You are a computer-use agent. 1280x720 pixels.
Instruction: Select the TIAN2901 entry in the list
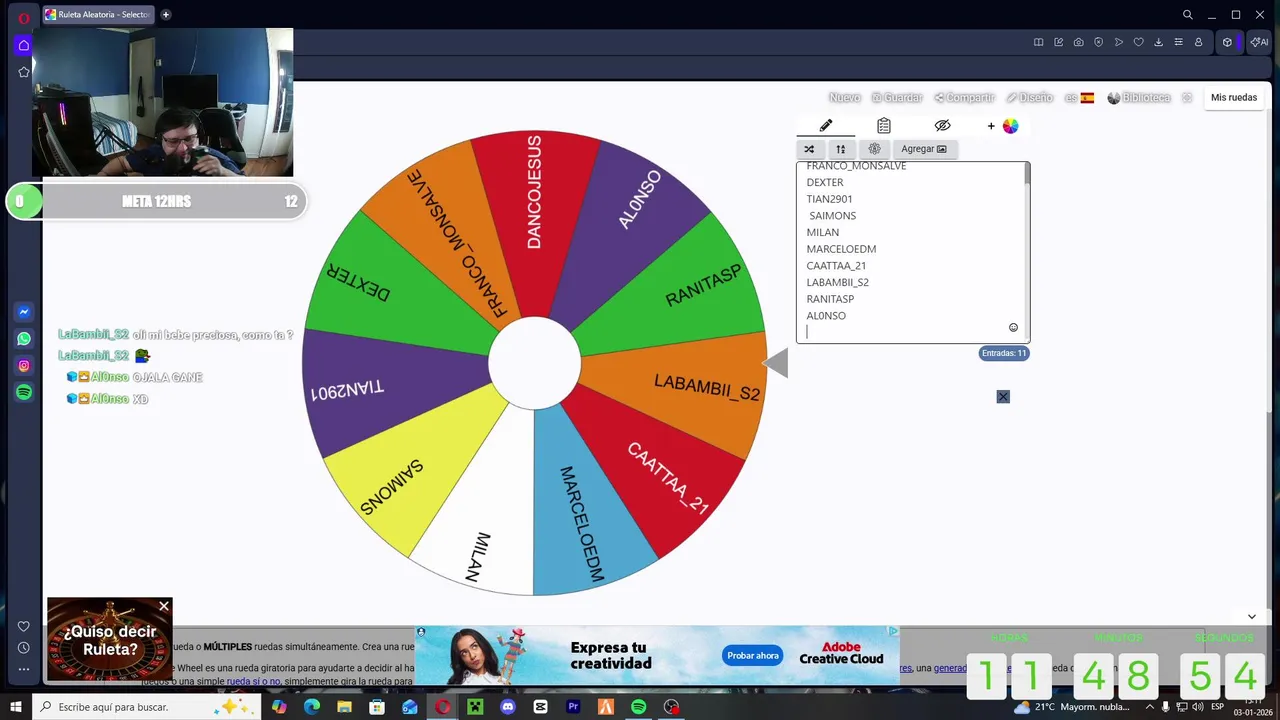830,199
